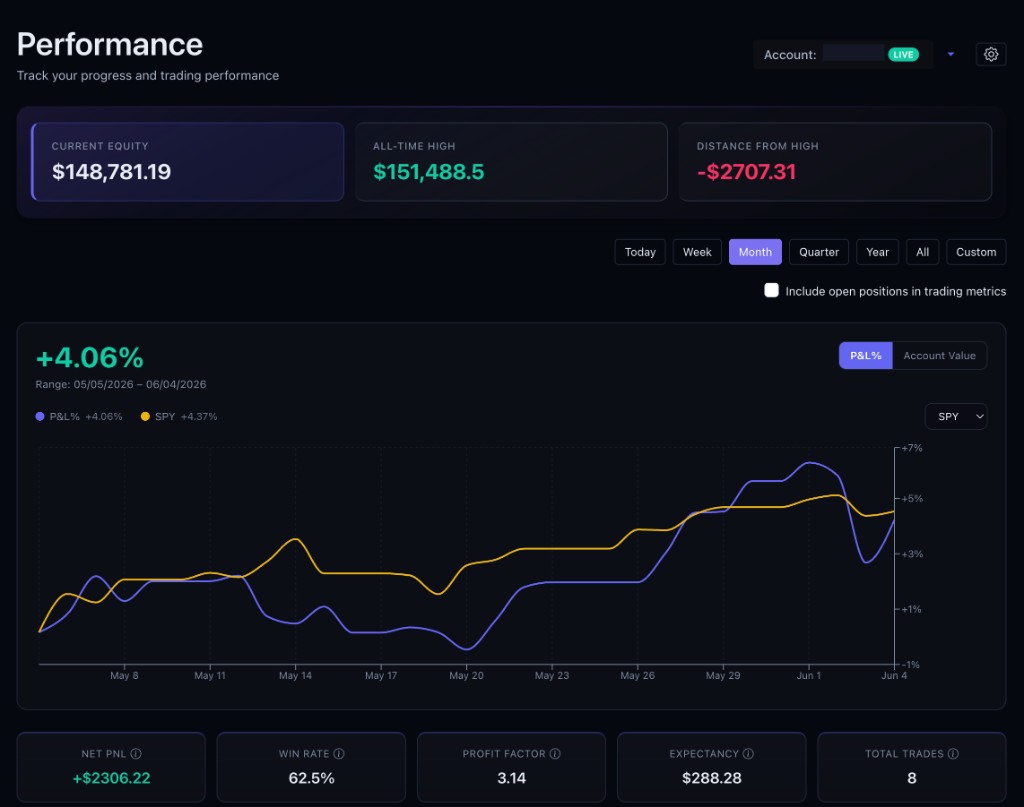Click the LIVE account badge
The height and width of the screenshot is (807, 1024).
pos(903,55)
